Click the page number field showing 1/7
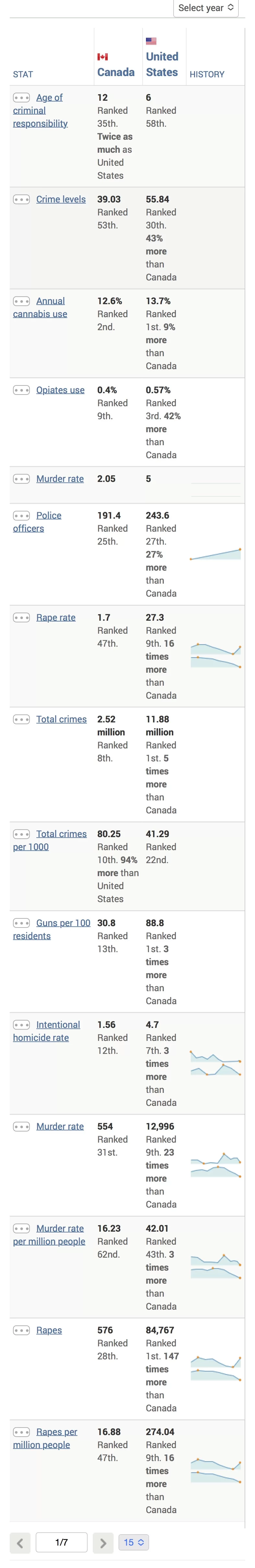Viewport: 255px width, 1568px height. click(61, 1542)
